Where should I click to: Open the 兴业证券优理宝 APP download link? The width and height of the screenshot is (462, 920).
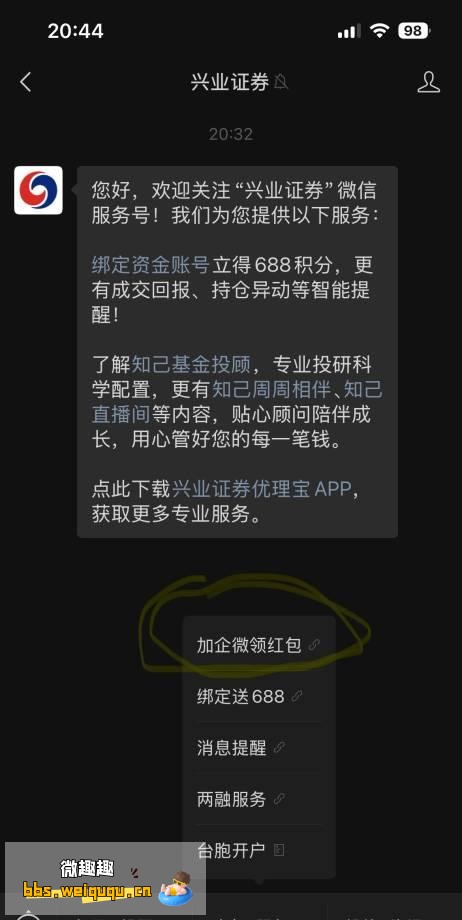click(261, 489)
